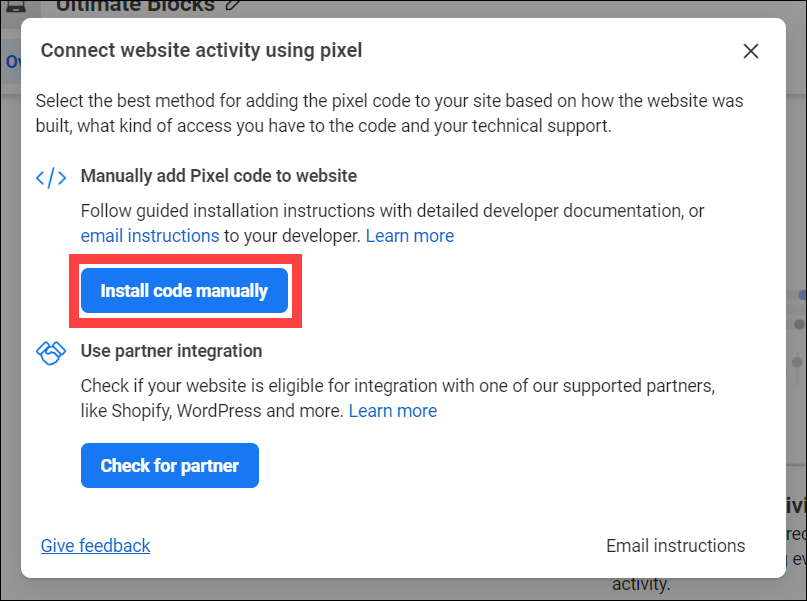The width and height of the screenshot is (807, 601).
Task: Click the 'Select the best method' description paragraph
Action: pyautogui.click(x=389, y=113)
